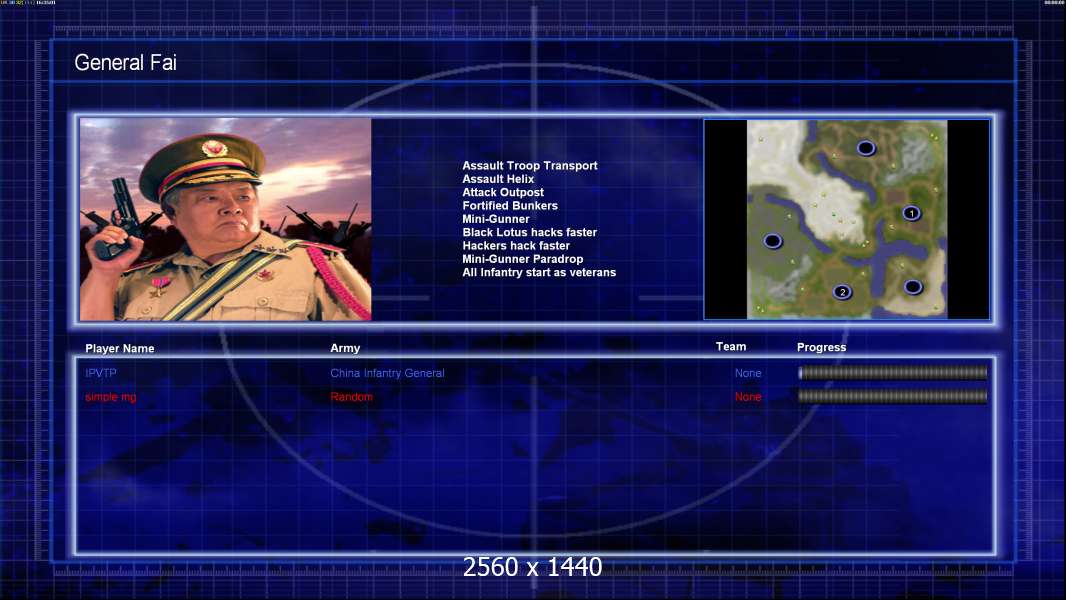
Task: Click the red 'Random' army entry
Action: (x=351, y=397)
